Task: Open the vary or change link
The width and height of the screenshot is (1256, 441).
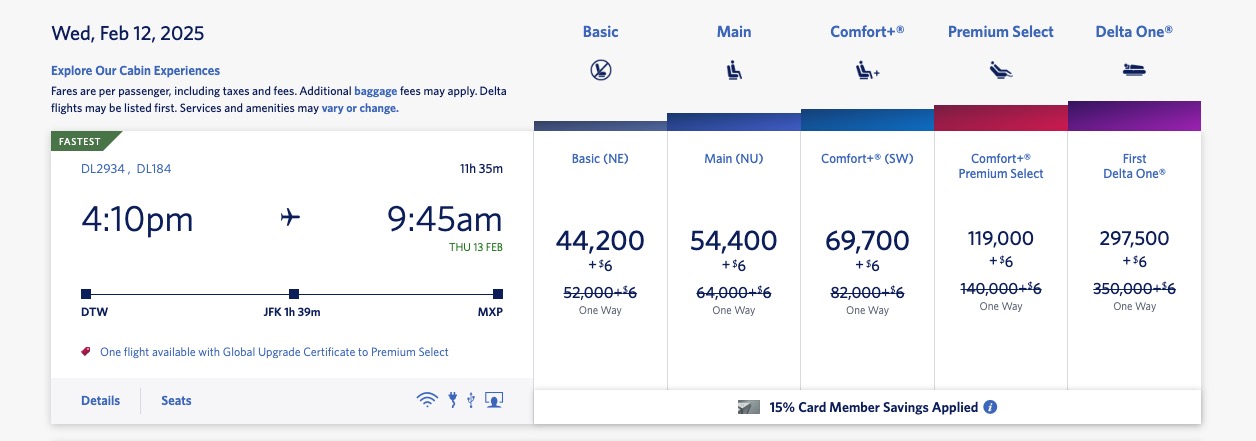Action: coord(359,108)
